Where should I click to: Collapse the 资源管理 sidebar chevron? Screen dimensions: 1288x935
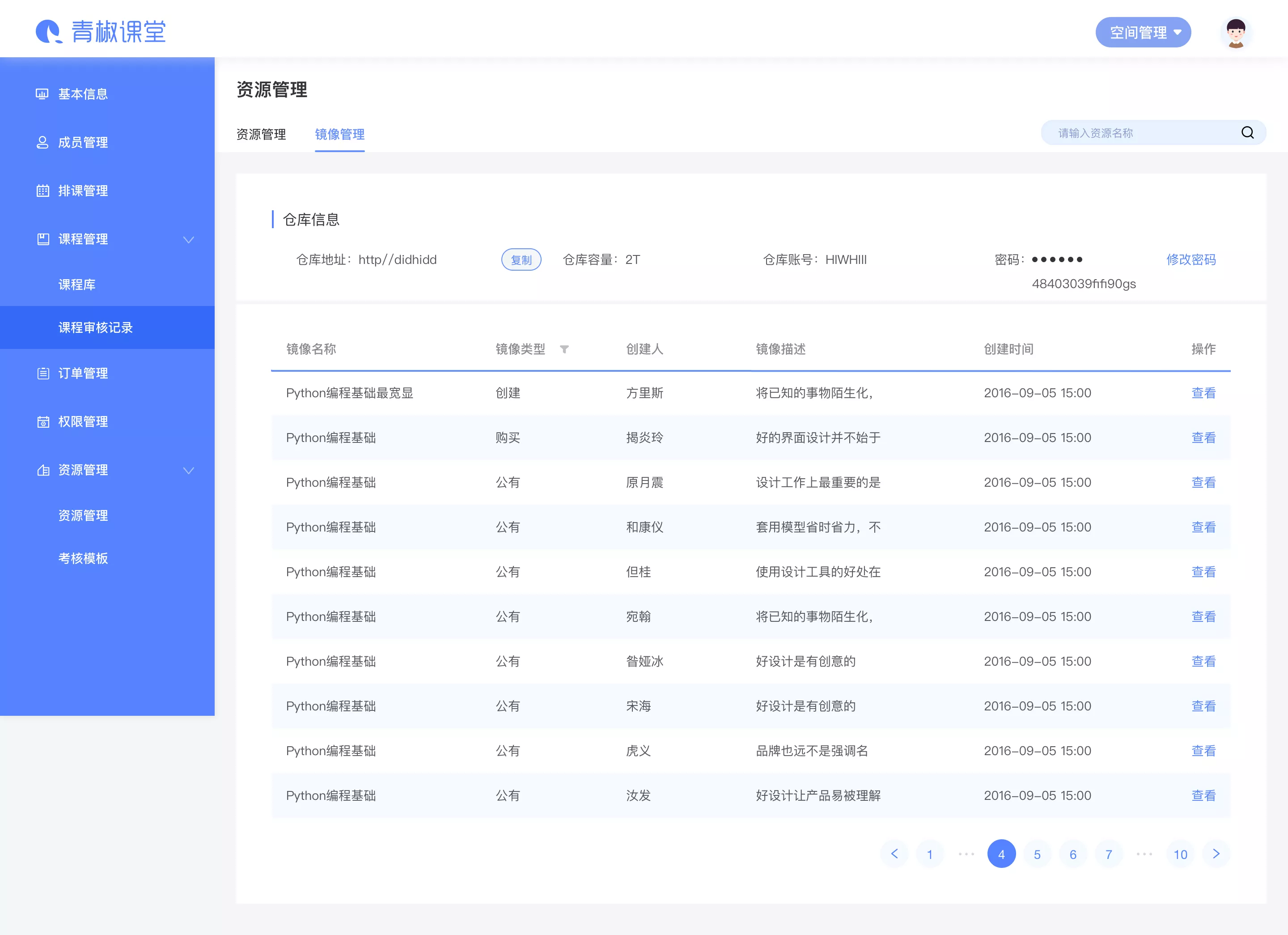coord(189,470)
